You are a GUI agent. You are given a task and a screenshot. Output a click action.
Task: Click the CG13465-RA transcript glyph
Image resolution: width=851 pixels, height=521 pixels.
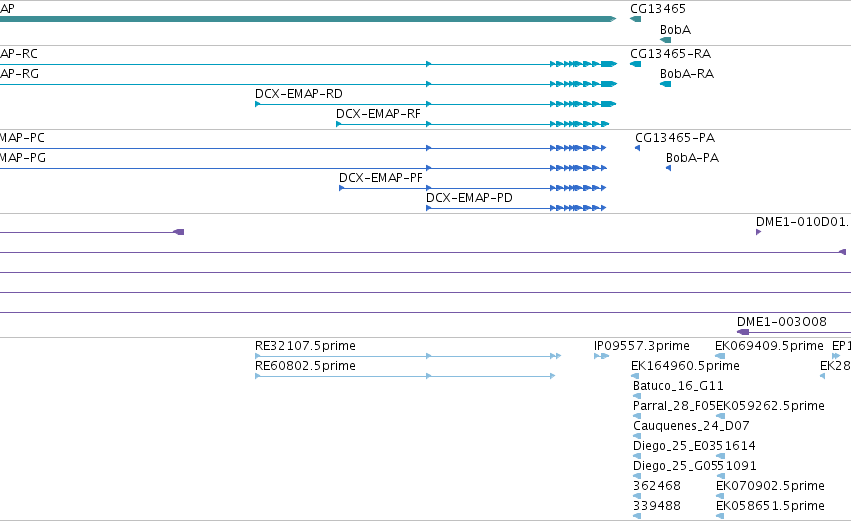click(635, 64)
